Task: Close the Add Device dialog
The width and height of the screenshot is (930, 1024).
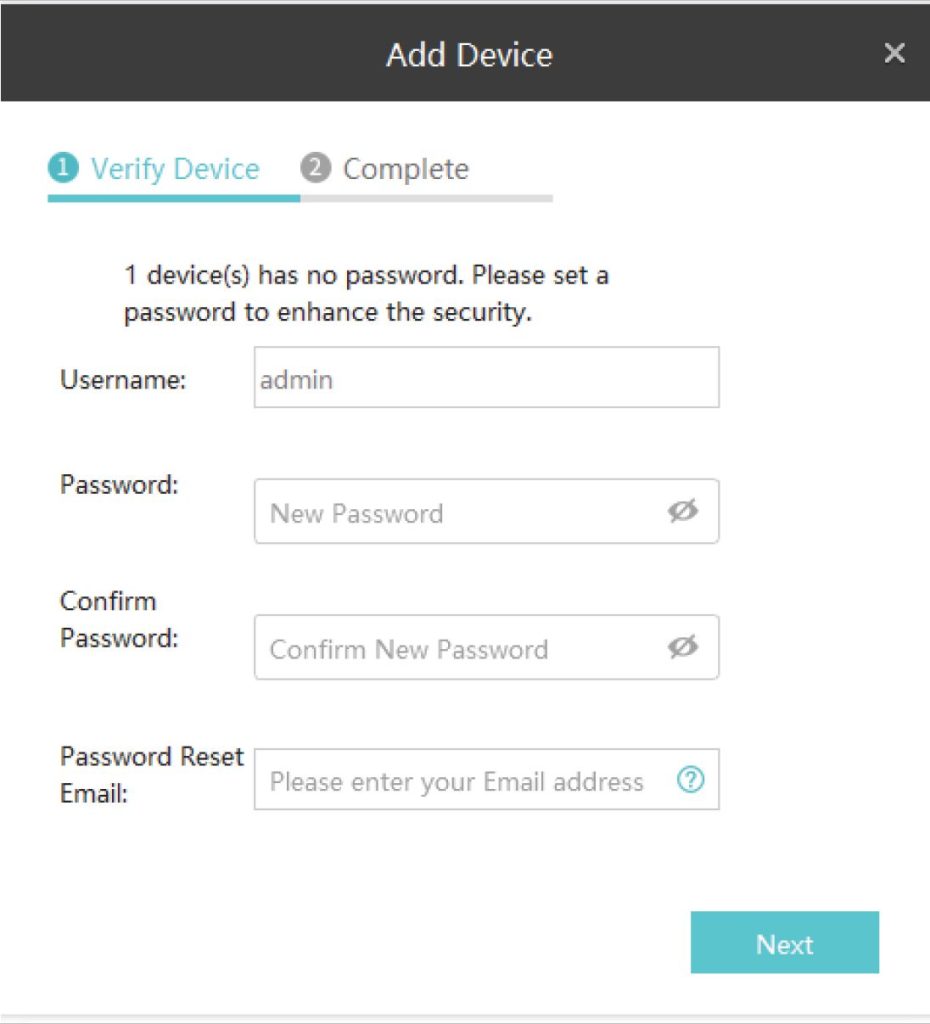Action: tap(894, 54)
